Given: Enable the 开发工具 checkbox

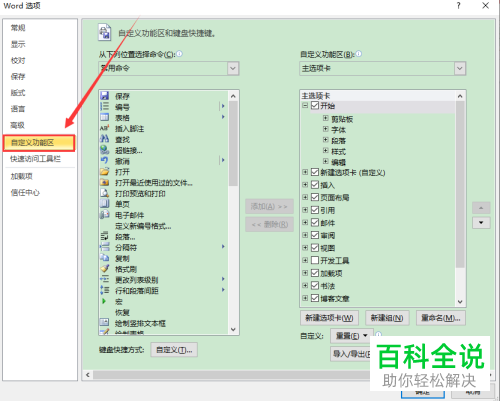Looking at the screenshot, I should point(315,260).
